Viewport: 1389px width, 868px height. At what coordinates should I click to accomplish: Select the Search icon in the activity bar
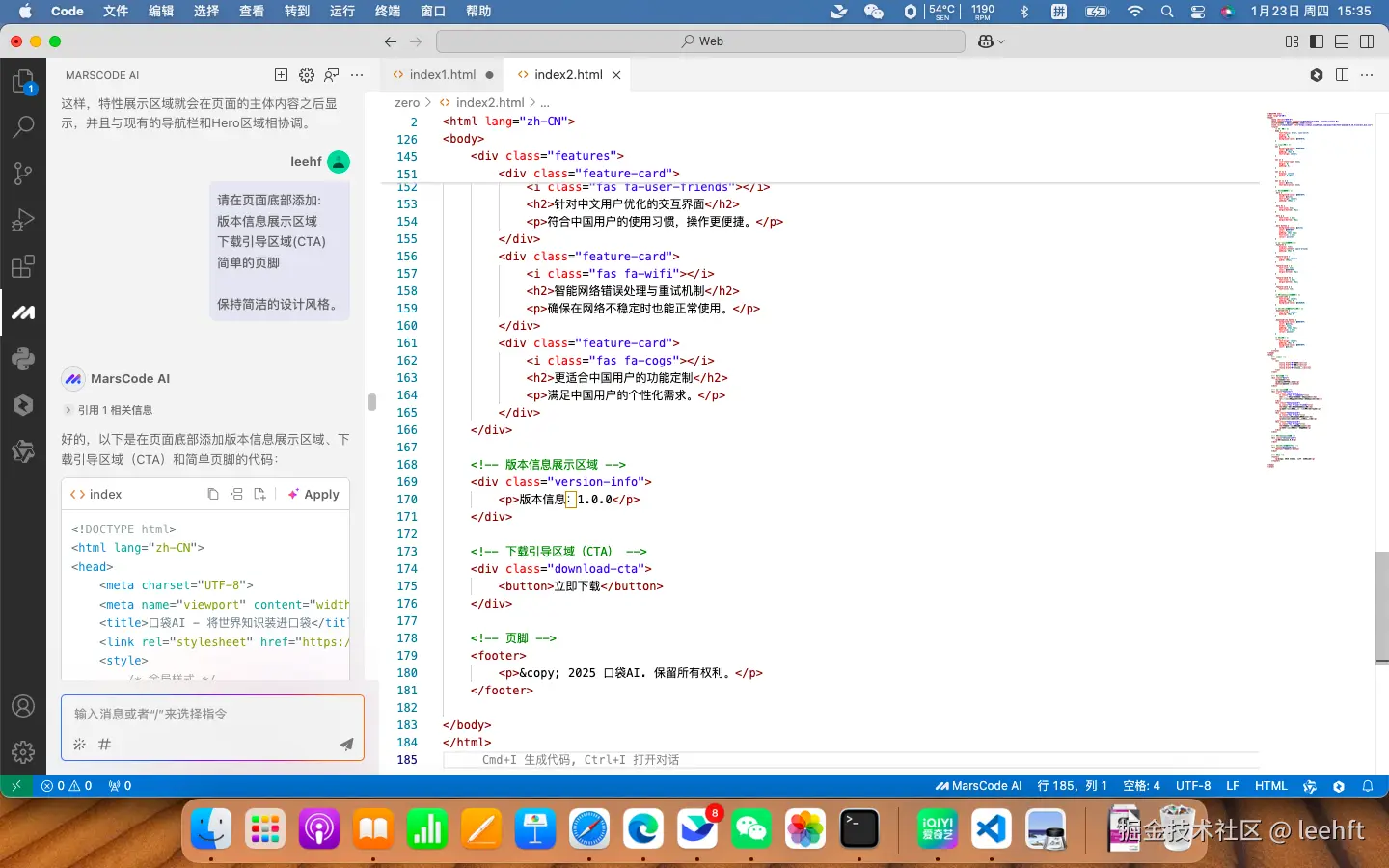click(x=23, y=126)
